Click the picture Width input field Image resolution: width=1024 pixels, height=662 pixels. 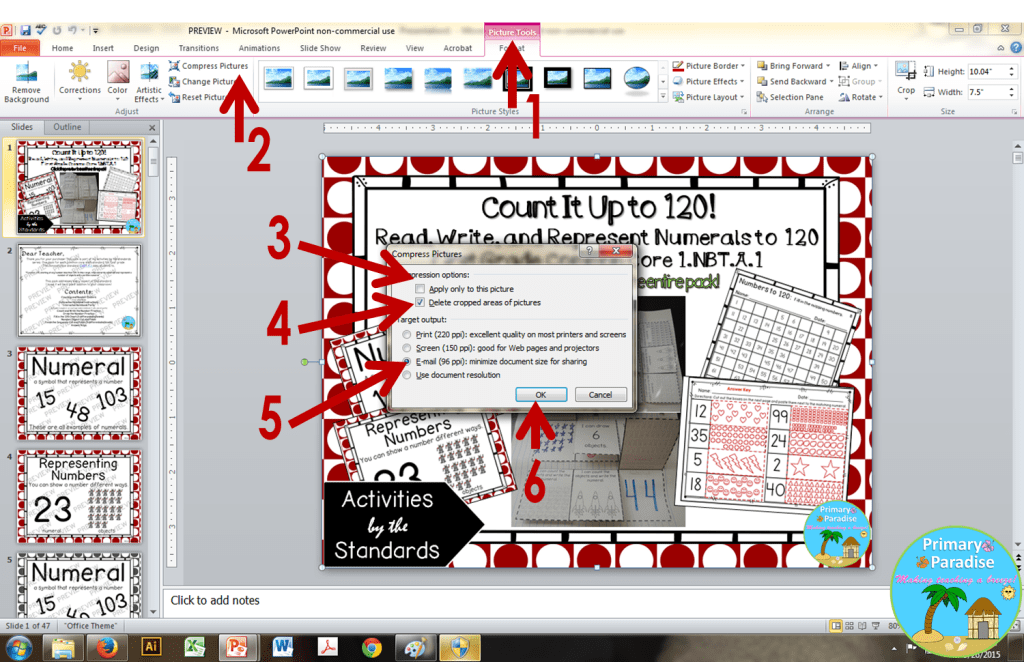[x=987, y=92]
